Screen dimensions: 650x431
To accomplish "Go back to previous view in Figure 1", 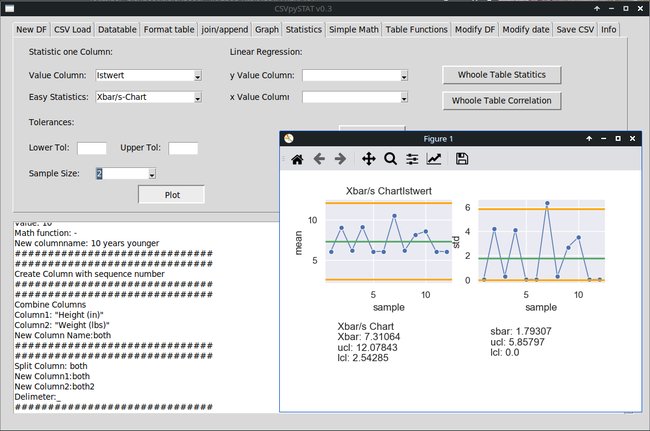I will click(319, 159).
